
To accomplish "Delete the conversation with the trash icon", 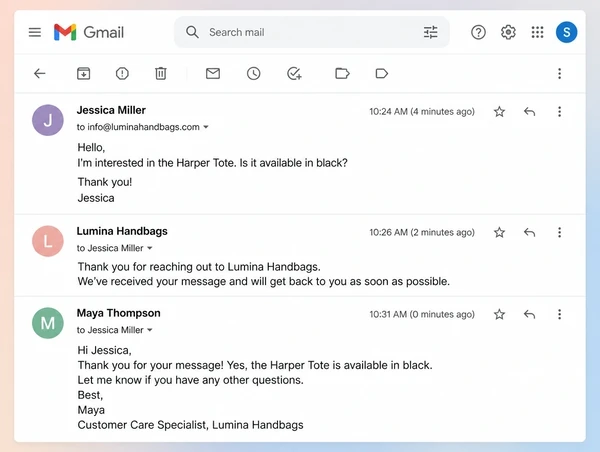I will 161,73.
